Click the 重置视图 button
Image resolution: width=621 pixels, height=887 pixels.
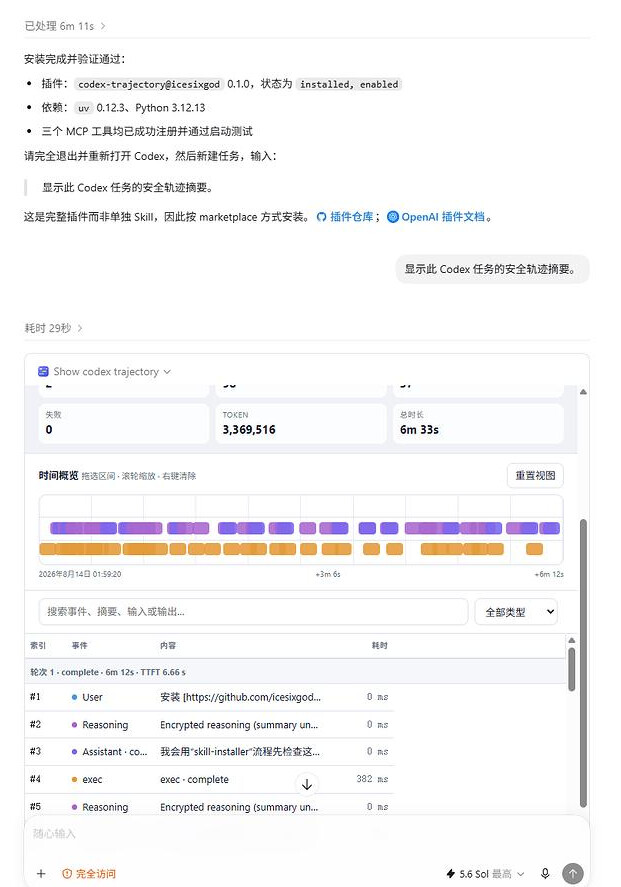(x=535, y=476)
